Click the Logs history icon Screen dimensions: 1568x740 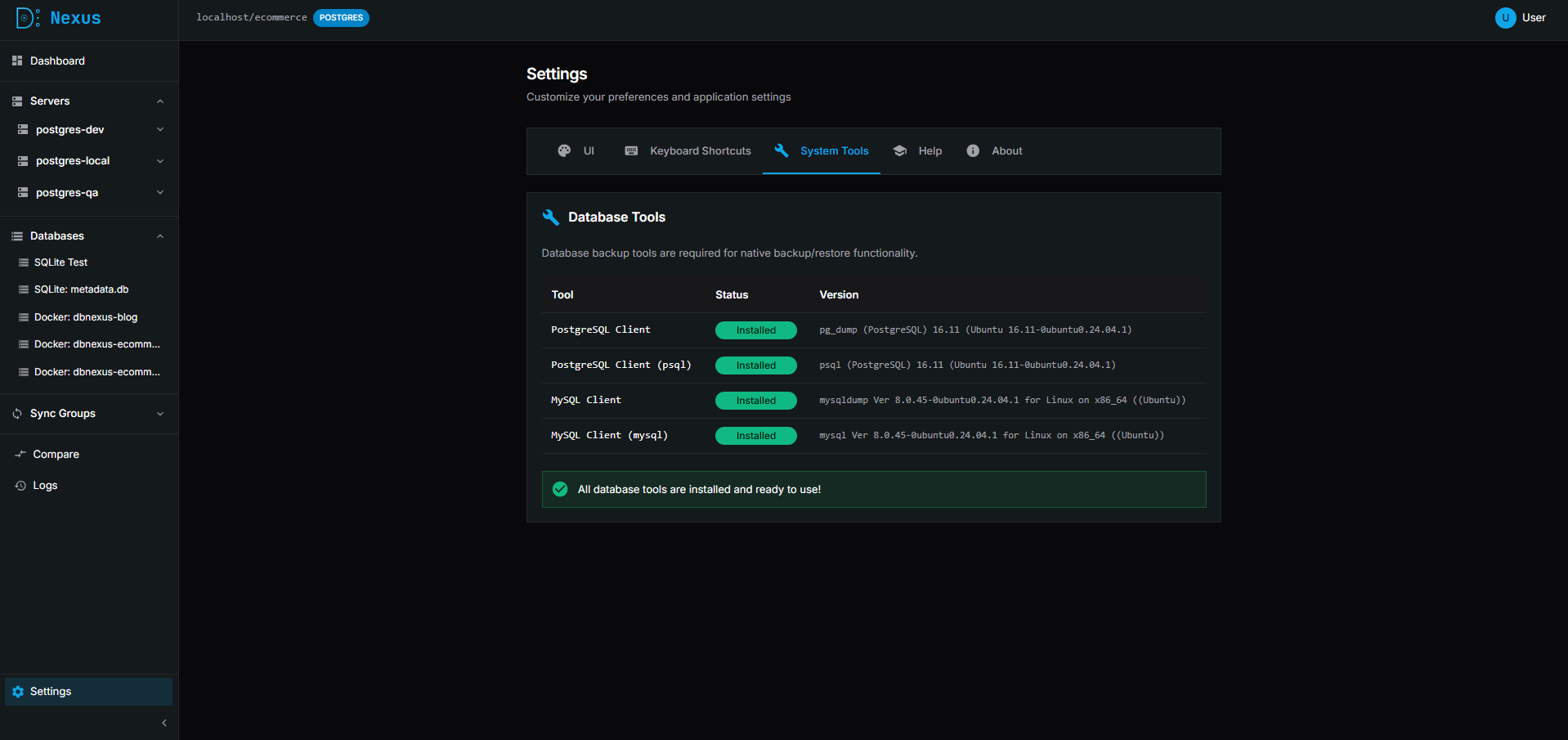tap(20, 486)
